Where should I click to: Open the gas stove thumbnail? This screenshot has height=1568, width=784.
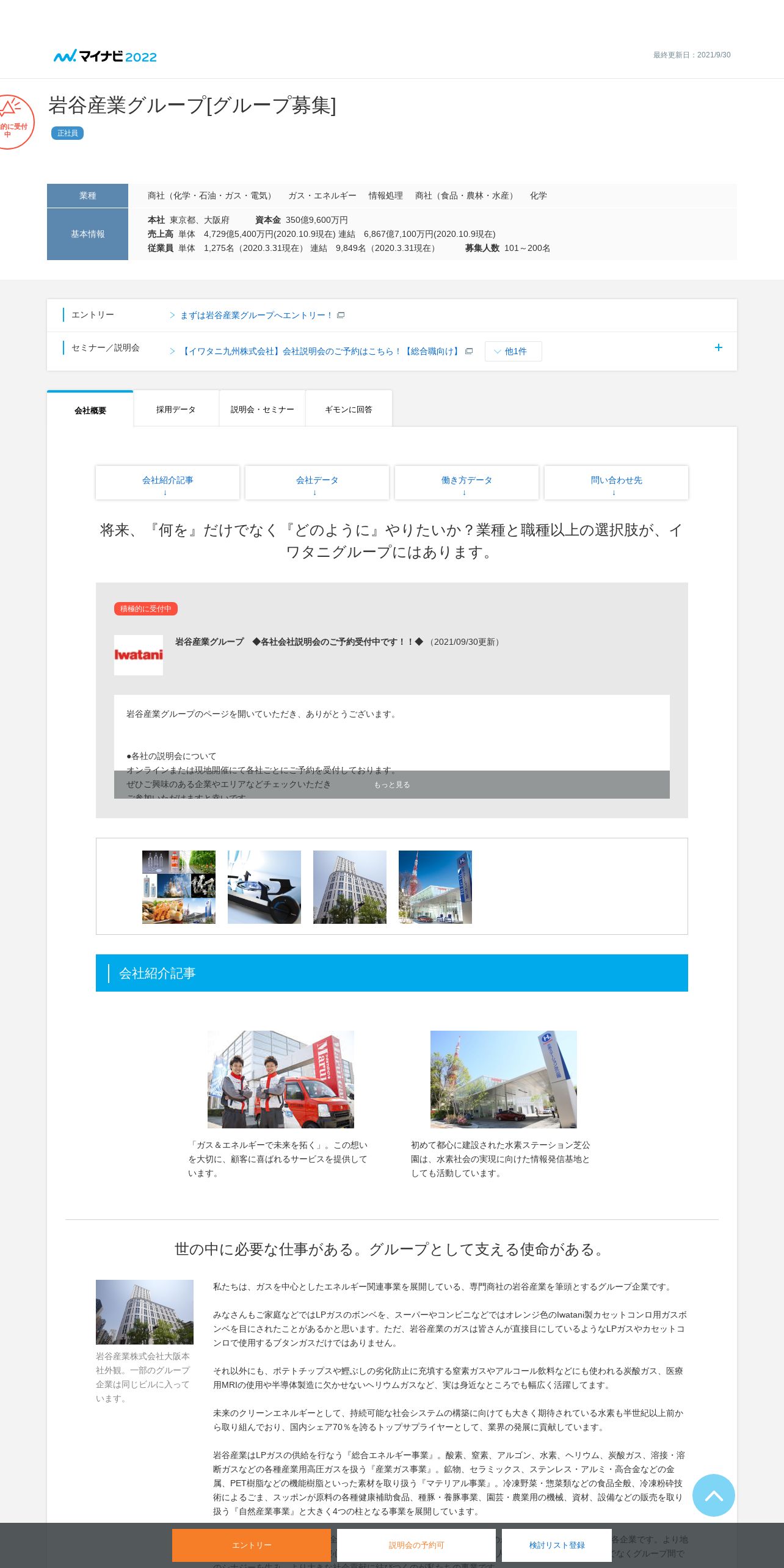(x=264, y=887)
